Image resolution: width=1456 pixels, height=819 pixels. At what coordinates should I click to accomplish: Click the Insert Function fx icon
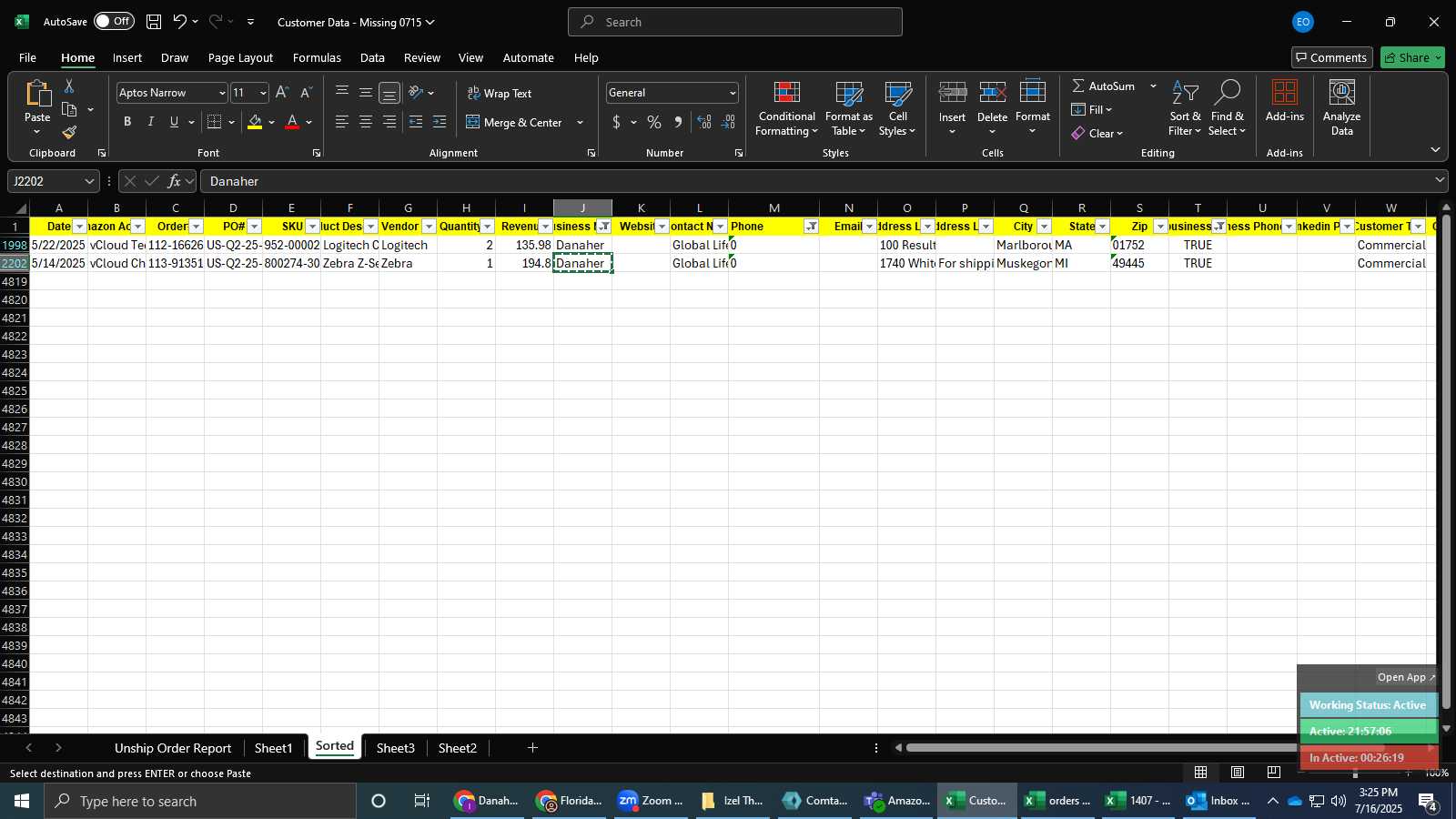tap(175, 181)
